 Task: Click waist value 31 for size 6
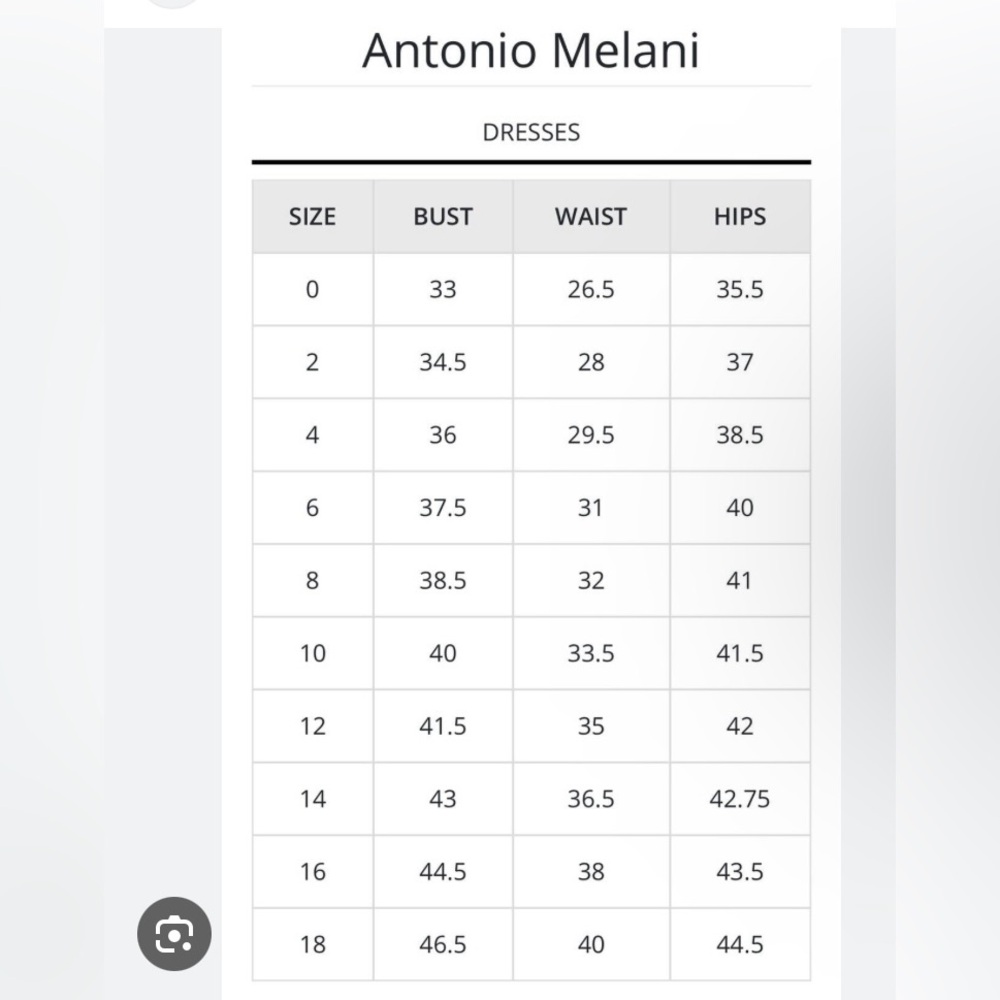[591, 508]
